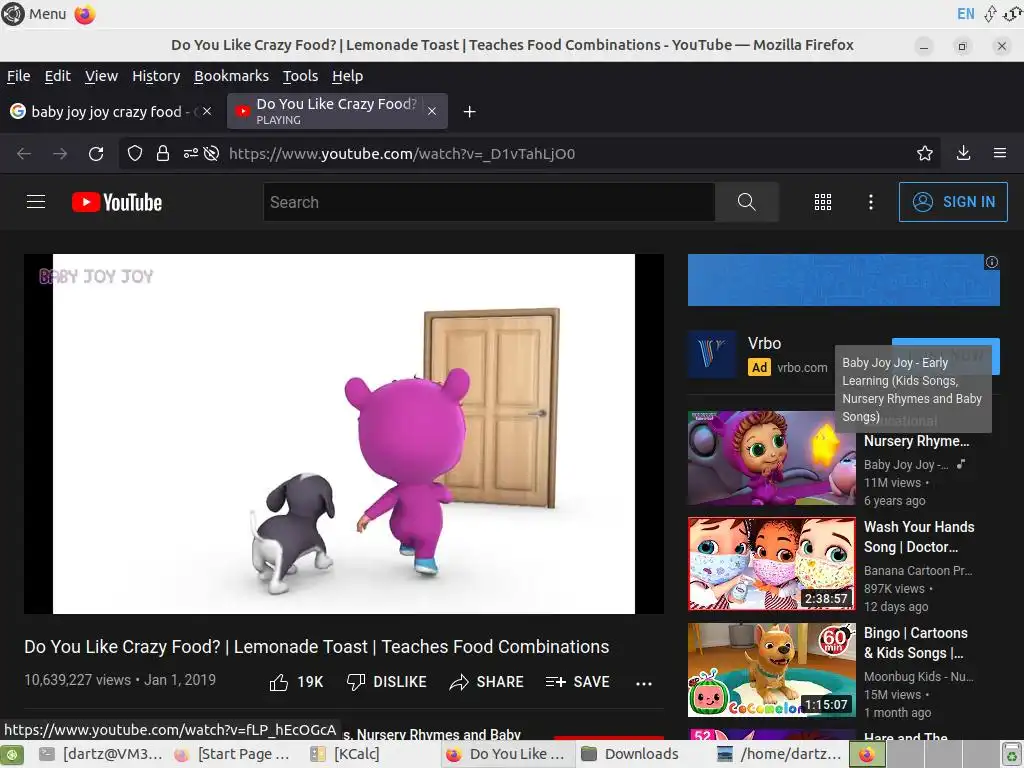Click the video player to pause
1024x768 pixels.
point(344,434)
